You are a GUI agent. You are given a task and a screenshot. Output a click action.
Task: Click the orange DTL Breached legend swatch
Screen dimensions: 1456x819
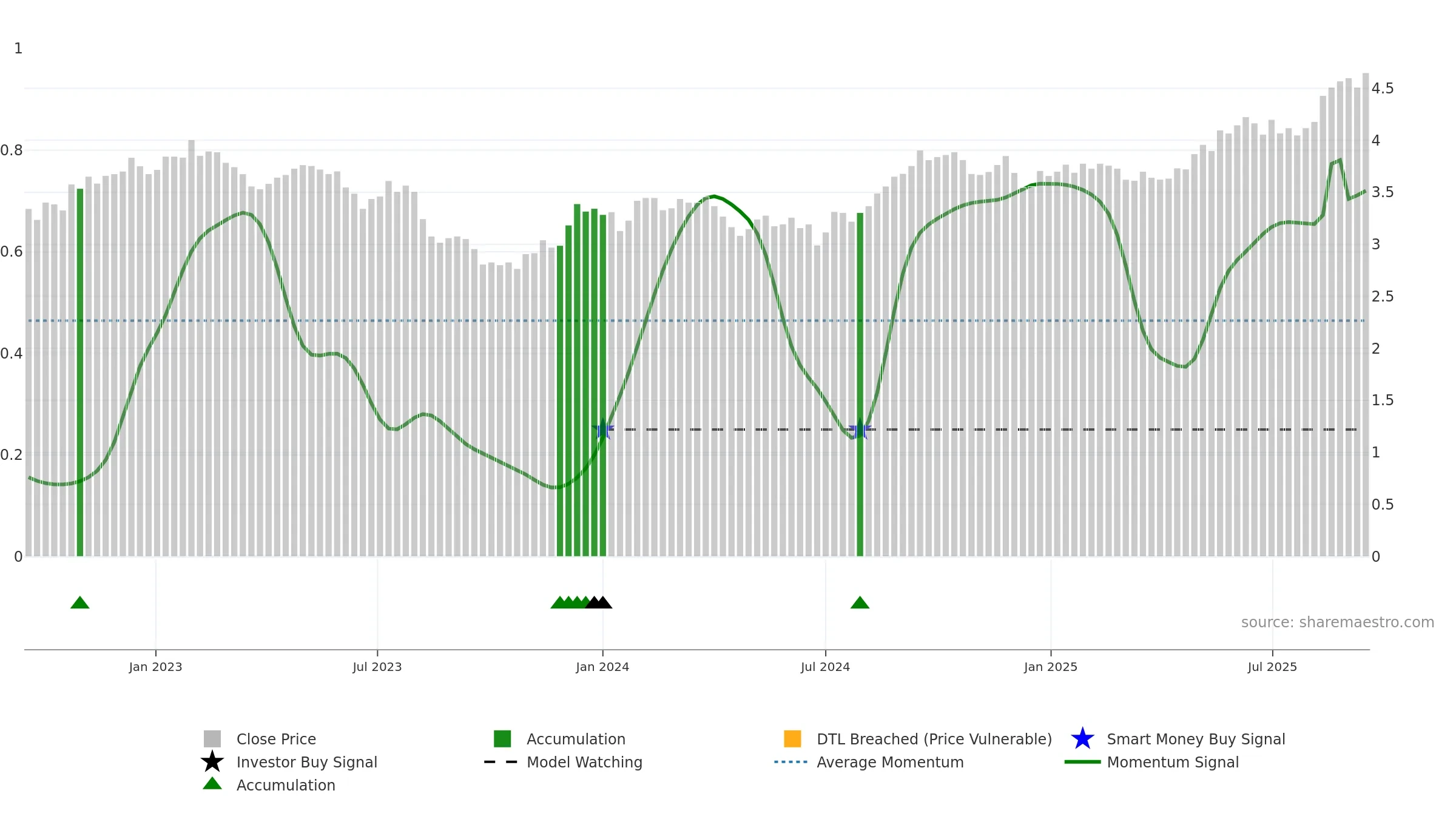(x=792, y=739)
